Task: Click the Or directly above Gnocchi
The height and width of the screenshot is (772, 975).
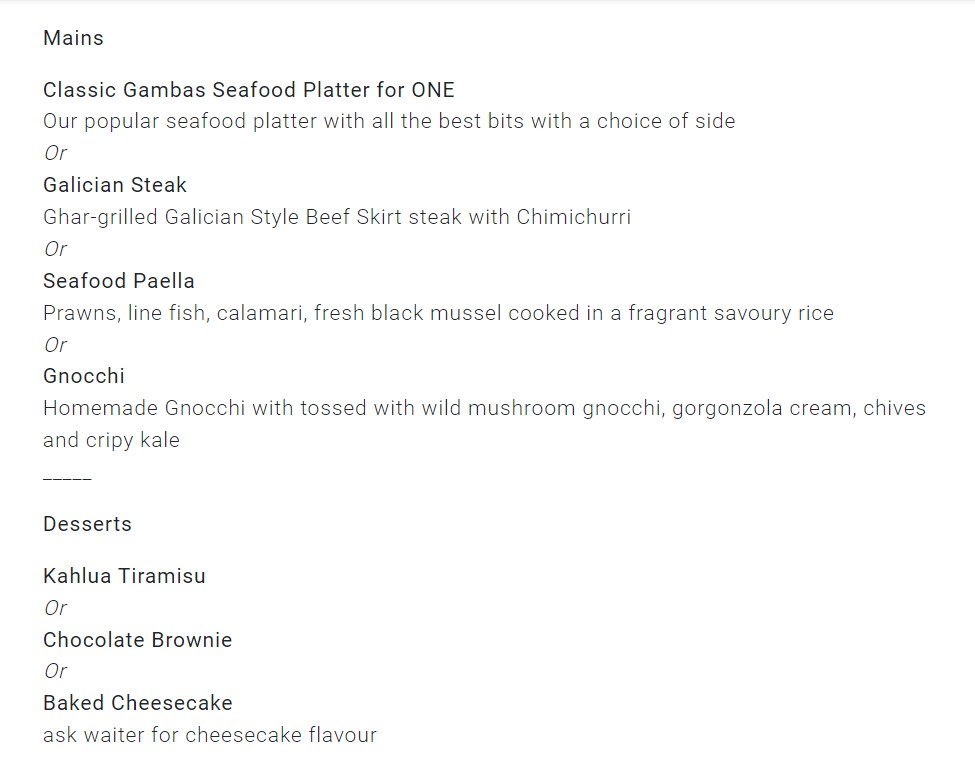Action: (55, 345)
